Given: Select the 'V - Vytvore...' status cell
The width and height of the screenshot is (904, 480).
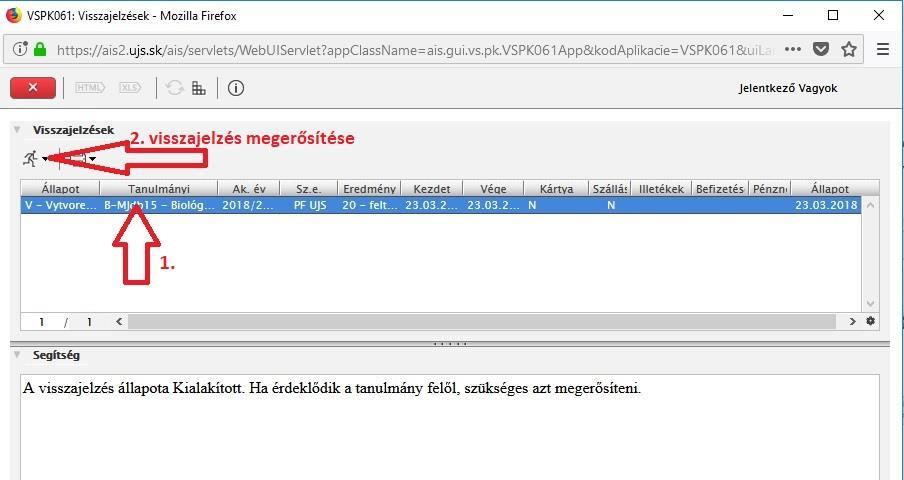Looking at the screenshot, I should 60,205.
